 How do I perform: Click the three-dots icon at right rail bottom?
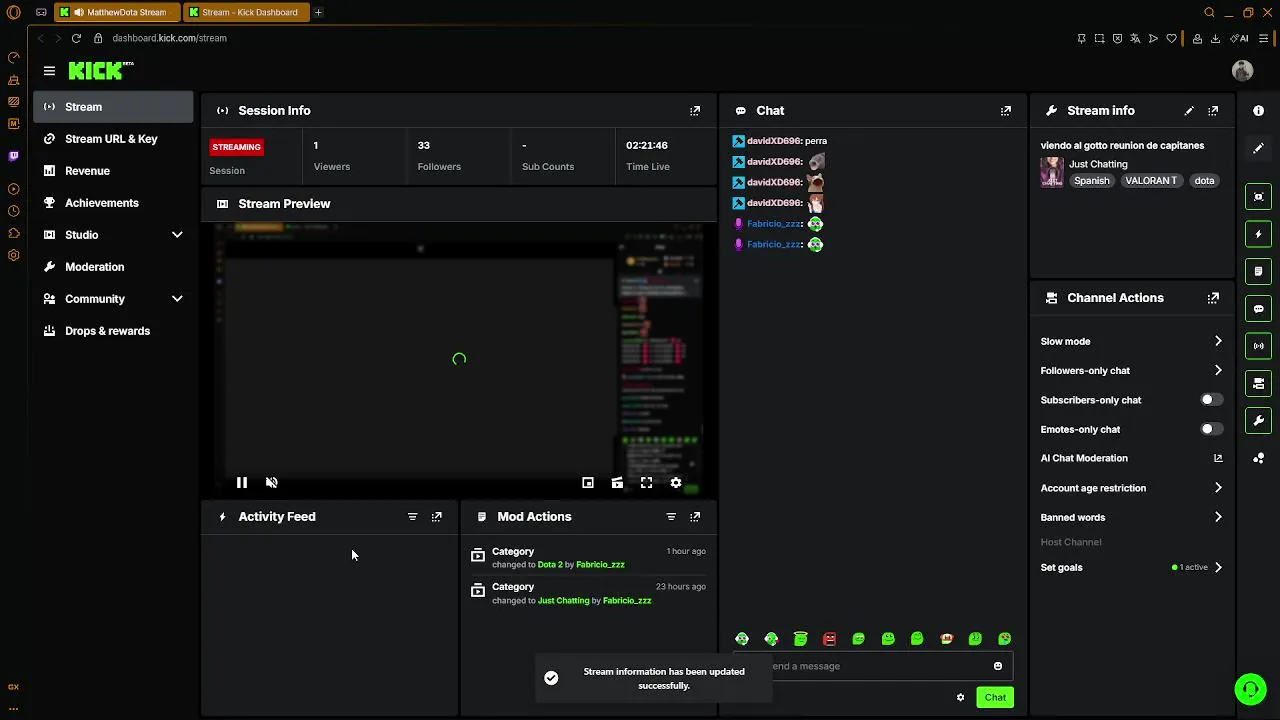1259,458
